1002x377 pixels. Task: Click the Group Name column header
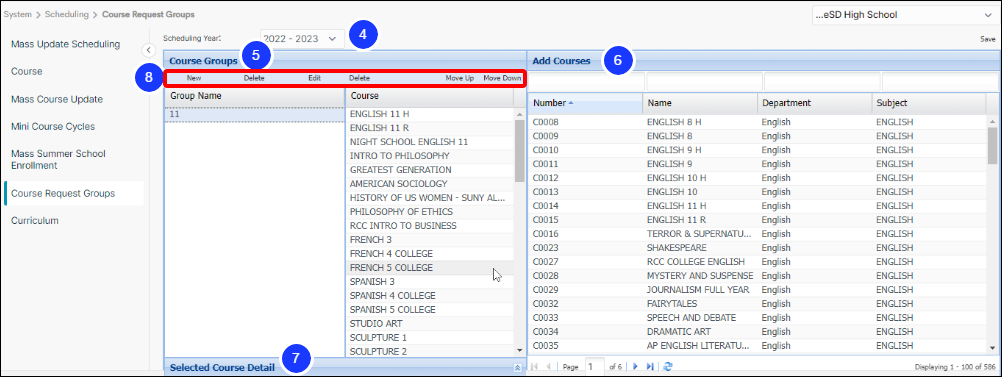pyautogui.click(x=254, y=96)
